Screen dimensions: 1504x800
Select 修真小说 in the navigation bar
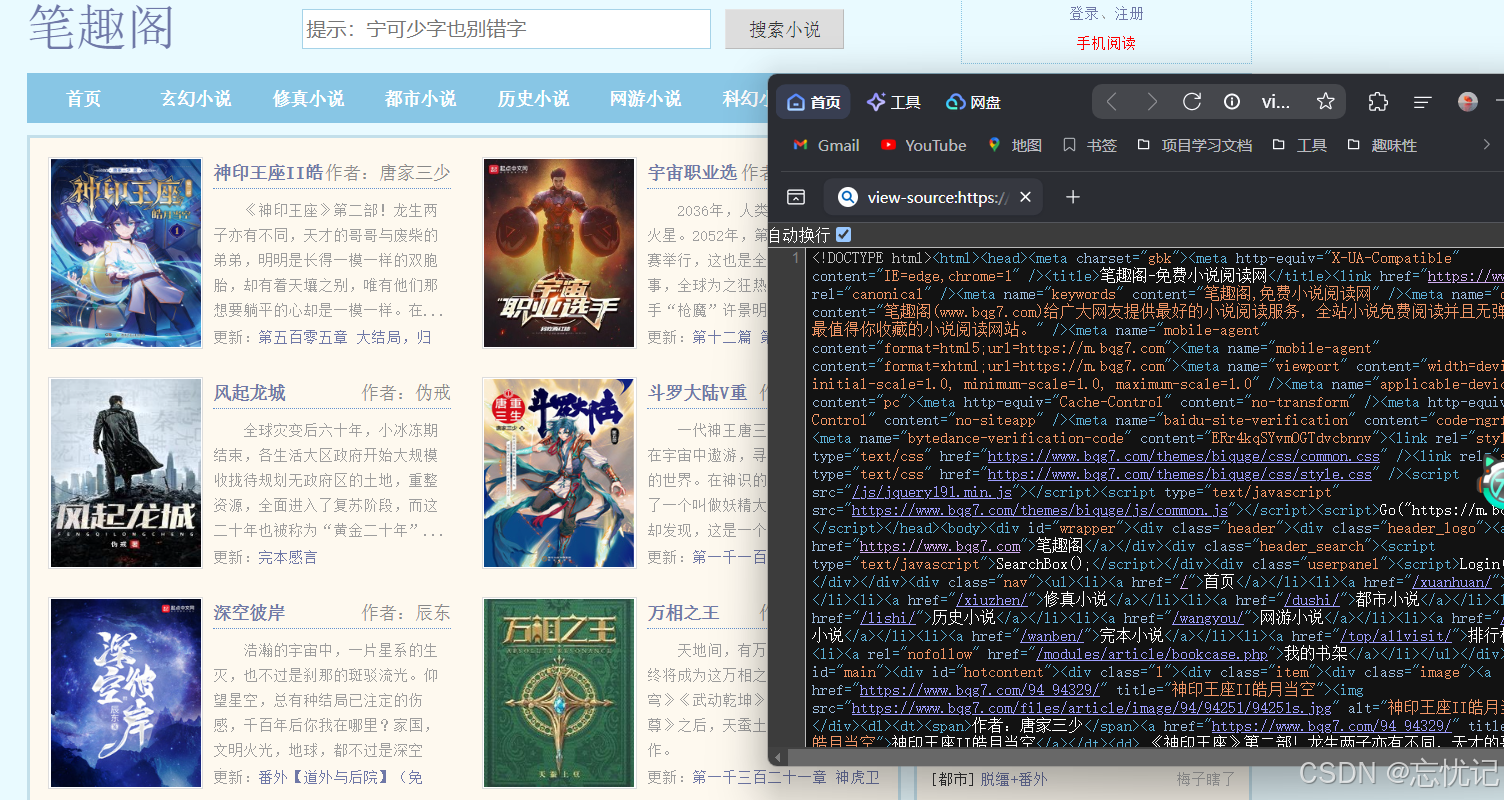[308, 99]
